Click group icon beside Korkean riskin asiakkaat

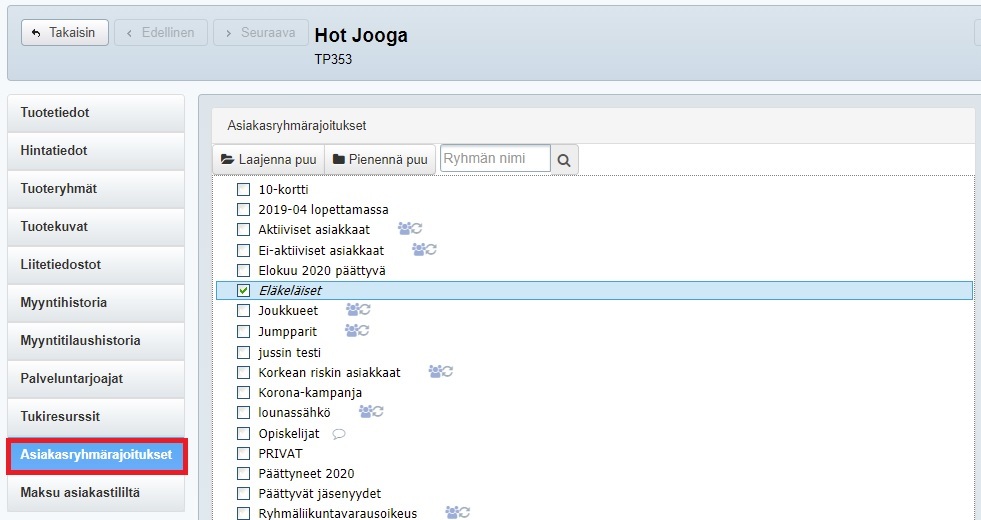pyautogui.click(x=441, y=372)
